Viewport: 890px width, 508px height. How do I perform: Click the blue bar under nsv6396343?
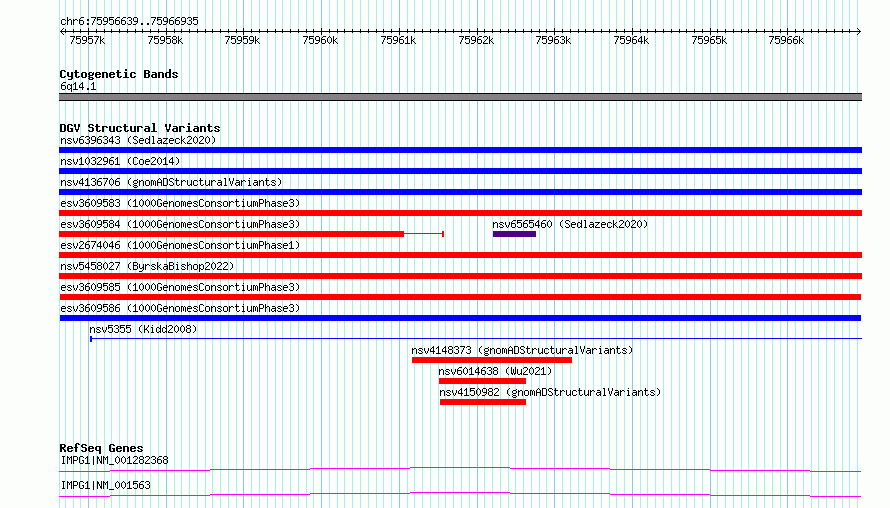tap(460, 150)
